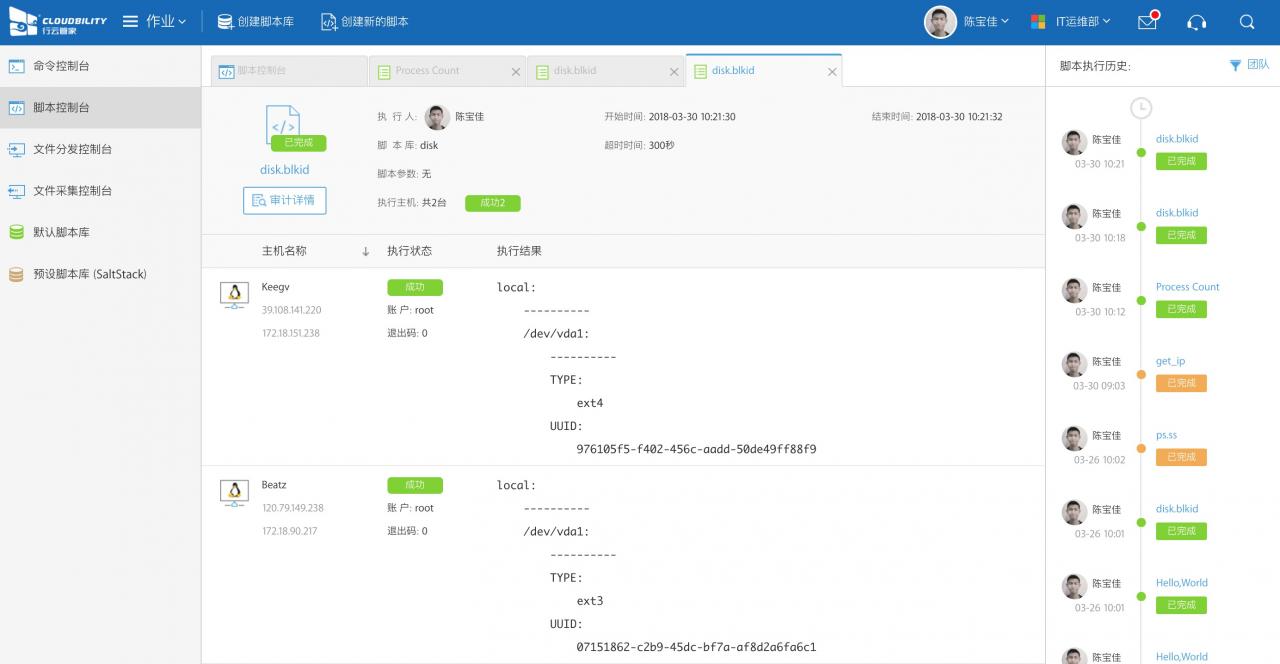Select 文件分发控制台 in the sidebar

(72, 149)
